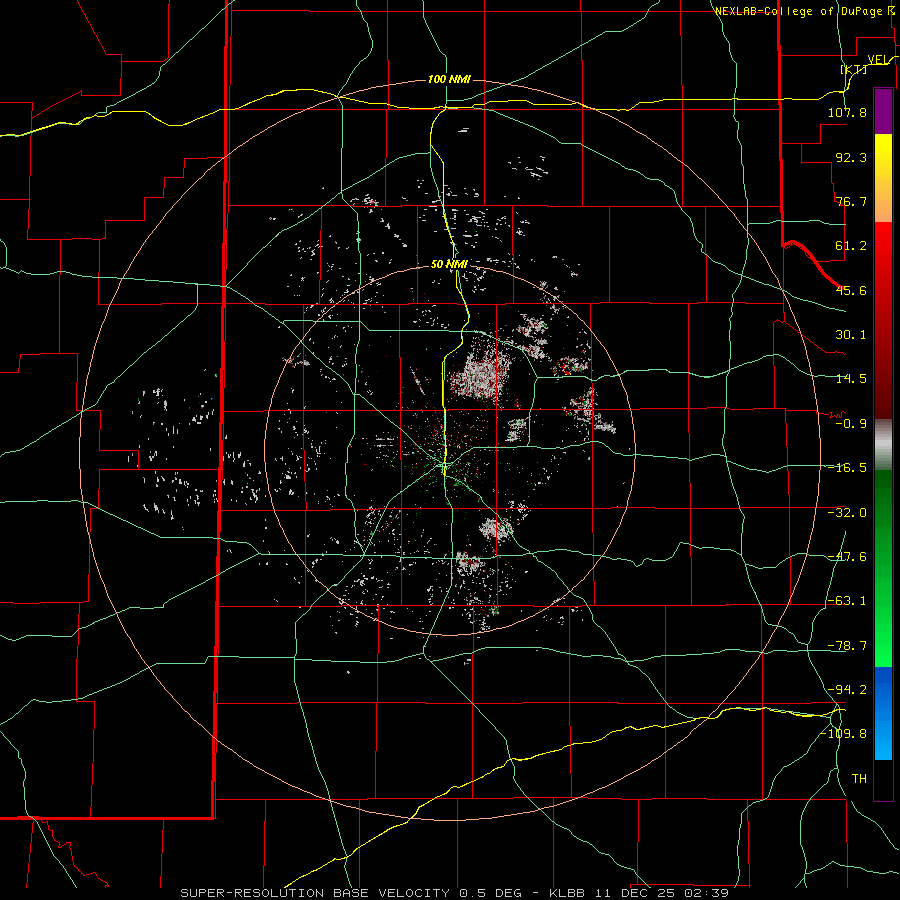Click the 50 NMI range ring label
Screen dimensions: 900x900
click(449, 264)
